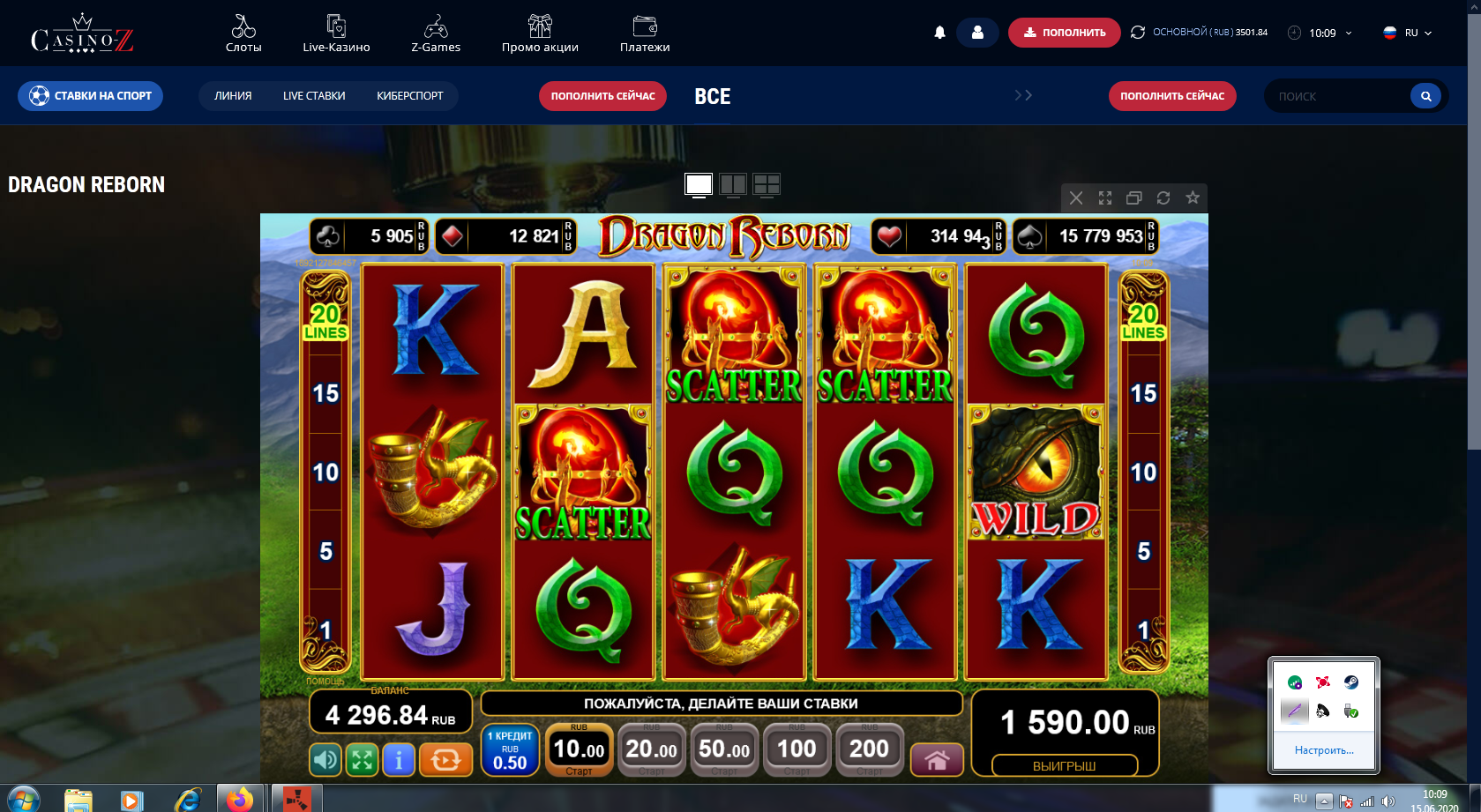Expand the clock time dropdown
Image resolution: width=1481 pixels, height=812 pixels.
(1320, 33)
